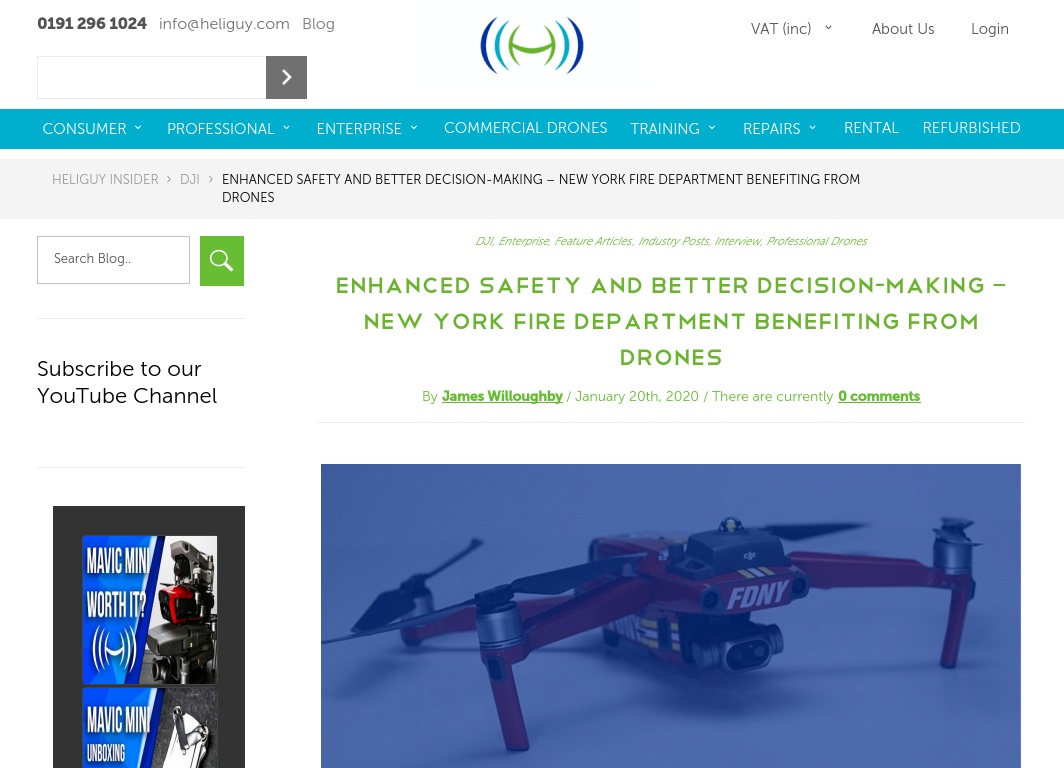1064x768 pixels.
Task: Click the Login link
Action: (x=989, y=28)
